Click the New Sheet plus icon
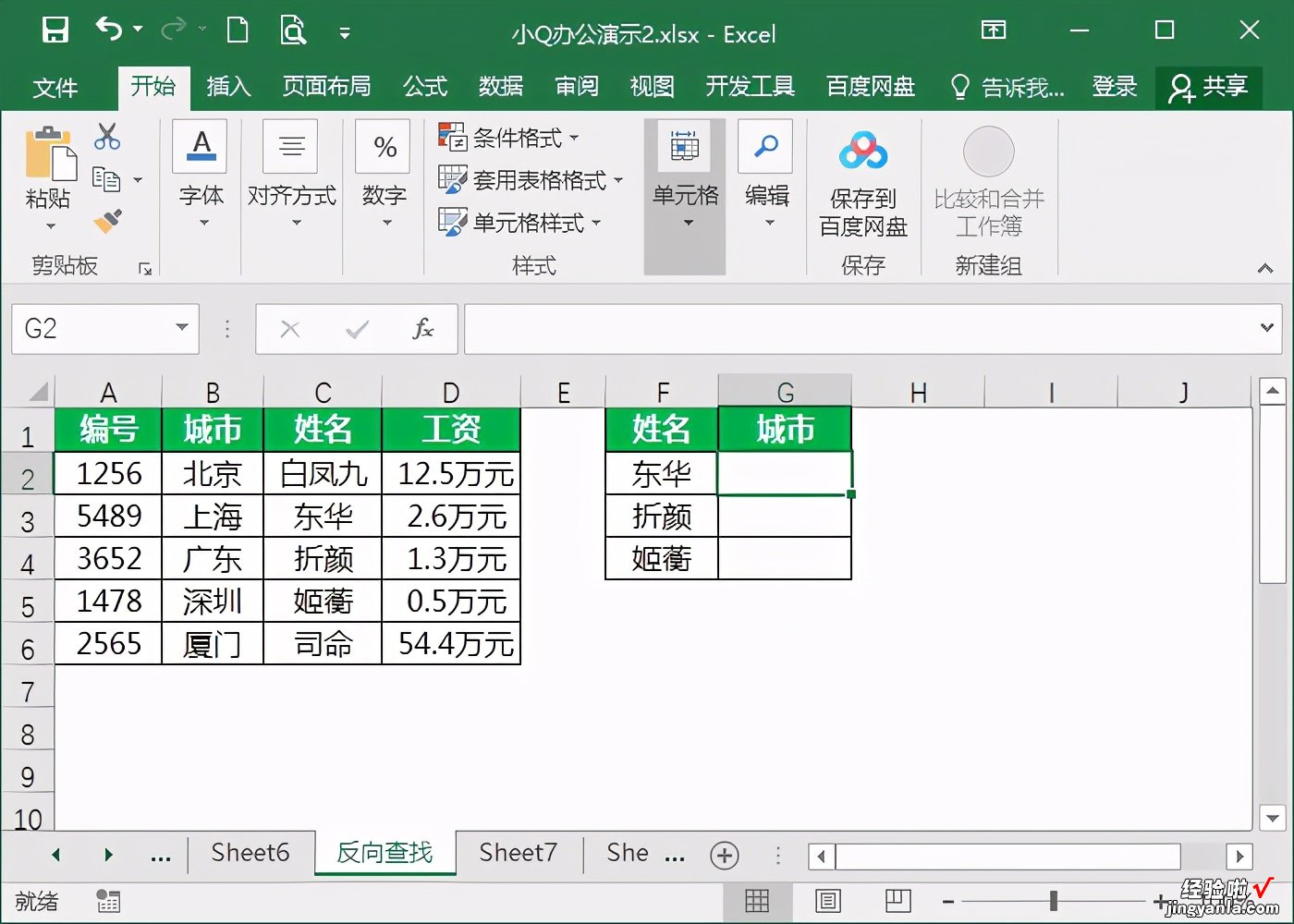This screenshot has width=1294, height=924. (725, 856)
